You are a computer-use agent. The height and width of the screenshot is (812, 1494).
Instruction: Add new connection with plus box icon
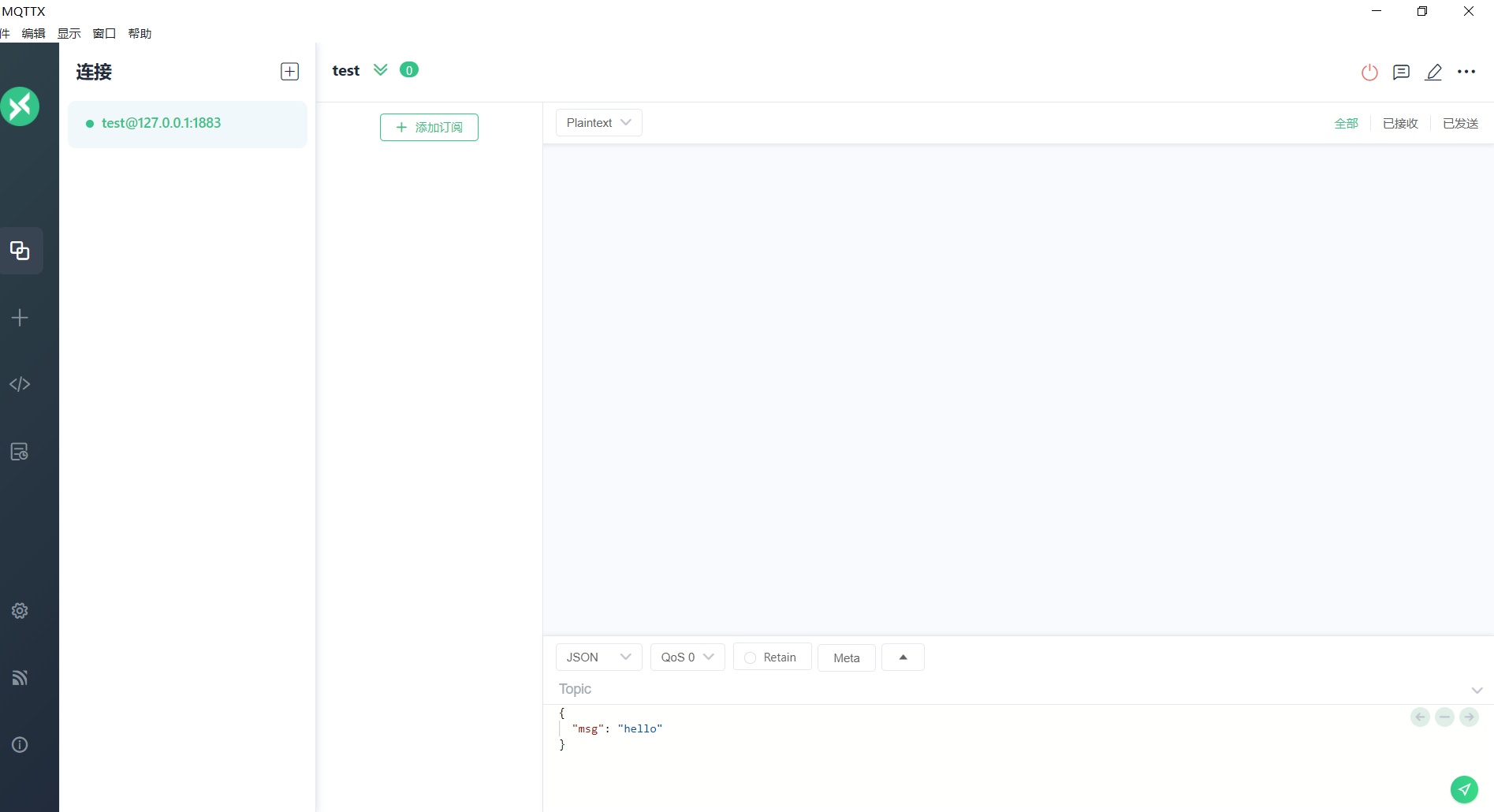[290, 72]
